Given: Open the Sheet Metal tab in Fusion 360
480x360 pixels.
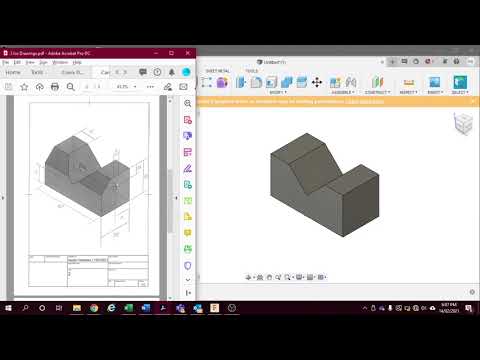Looking at the screenshot, I should (x=218, y=71).
